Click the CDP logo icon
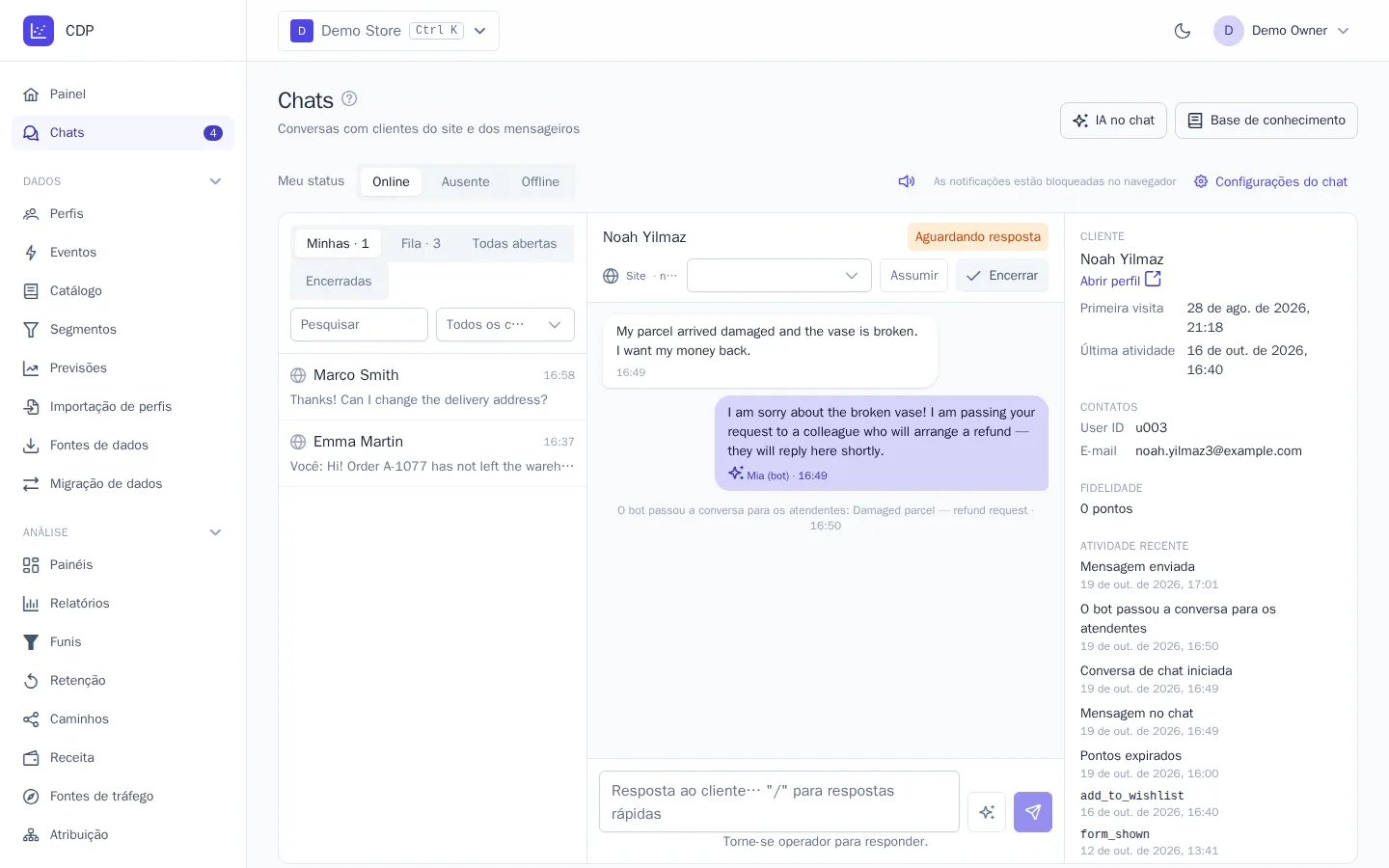1389x868 pixels. pyautogui.click(x=39, y=31)
